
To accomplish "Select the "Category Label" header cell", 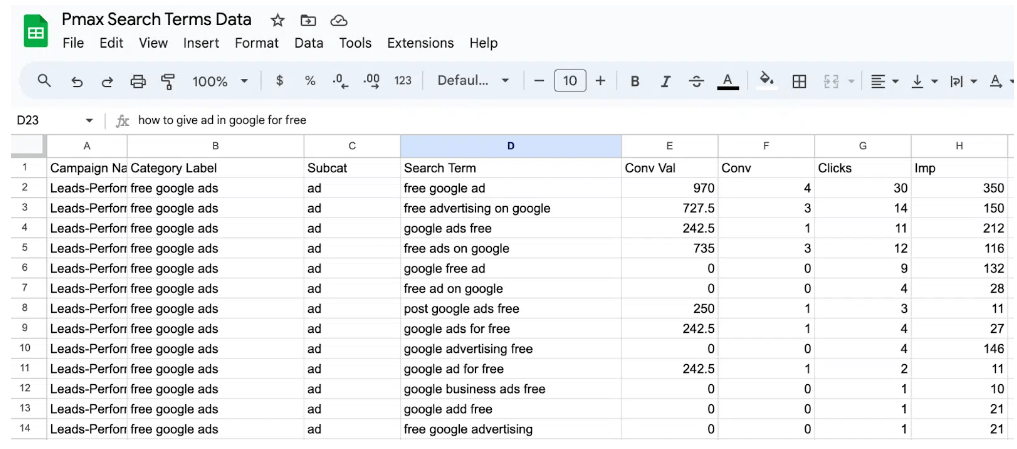I will (x=215, y=168).
